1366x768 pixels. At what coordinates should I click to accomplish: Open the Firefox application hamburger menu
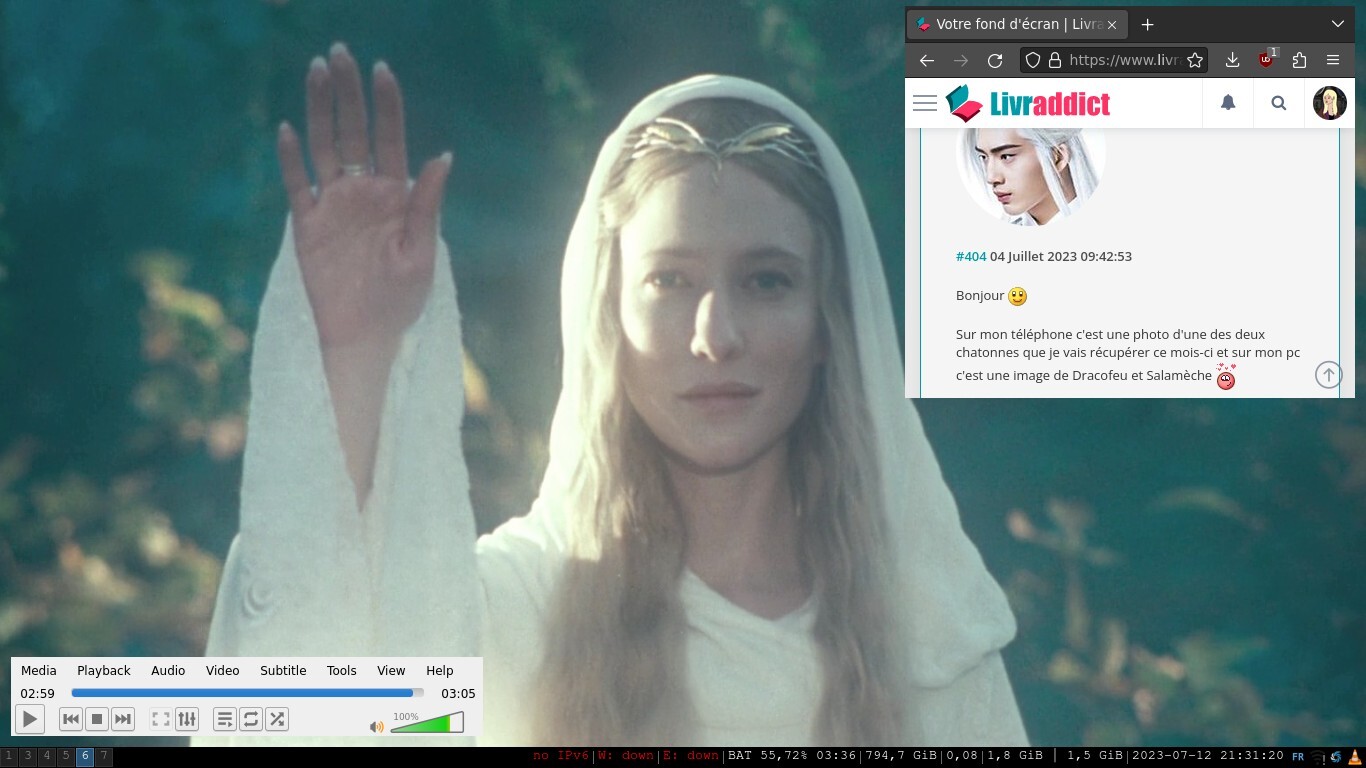(1333, 60)
